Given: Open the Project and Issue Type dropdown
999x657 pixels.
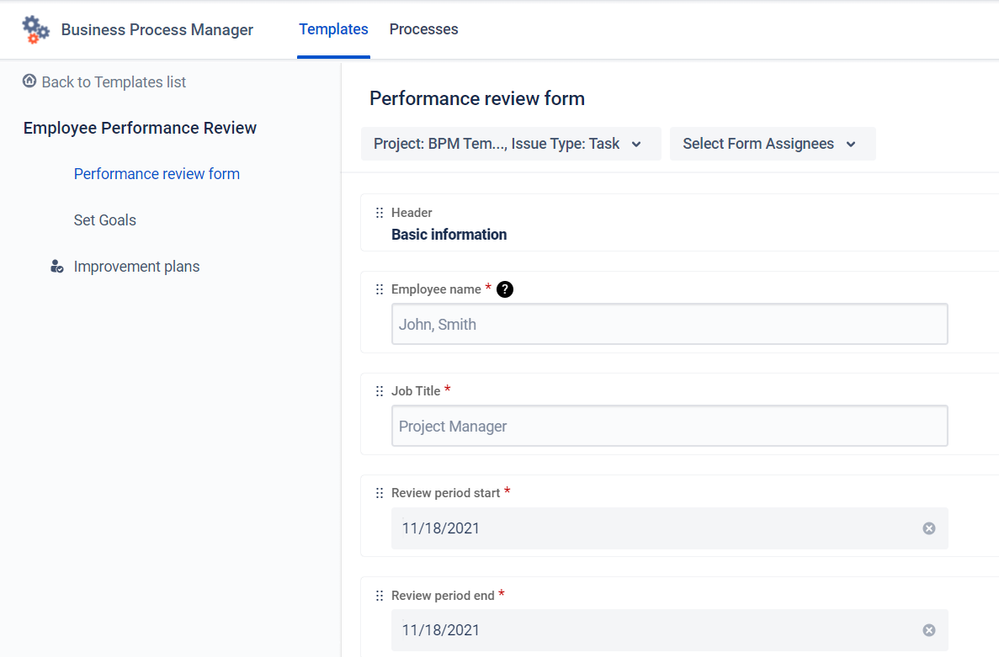Looking at the screenshot, I should [510, 143].
